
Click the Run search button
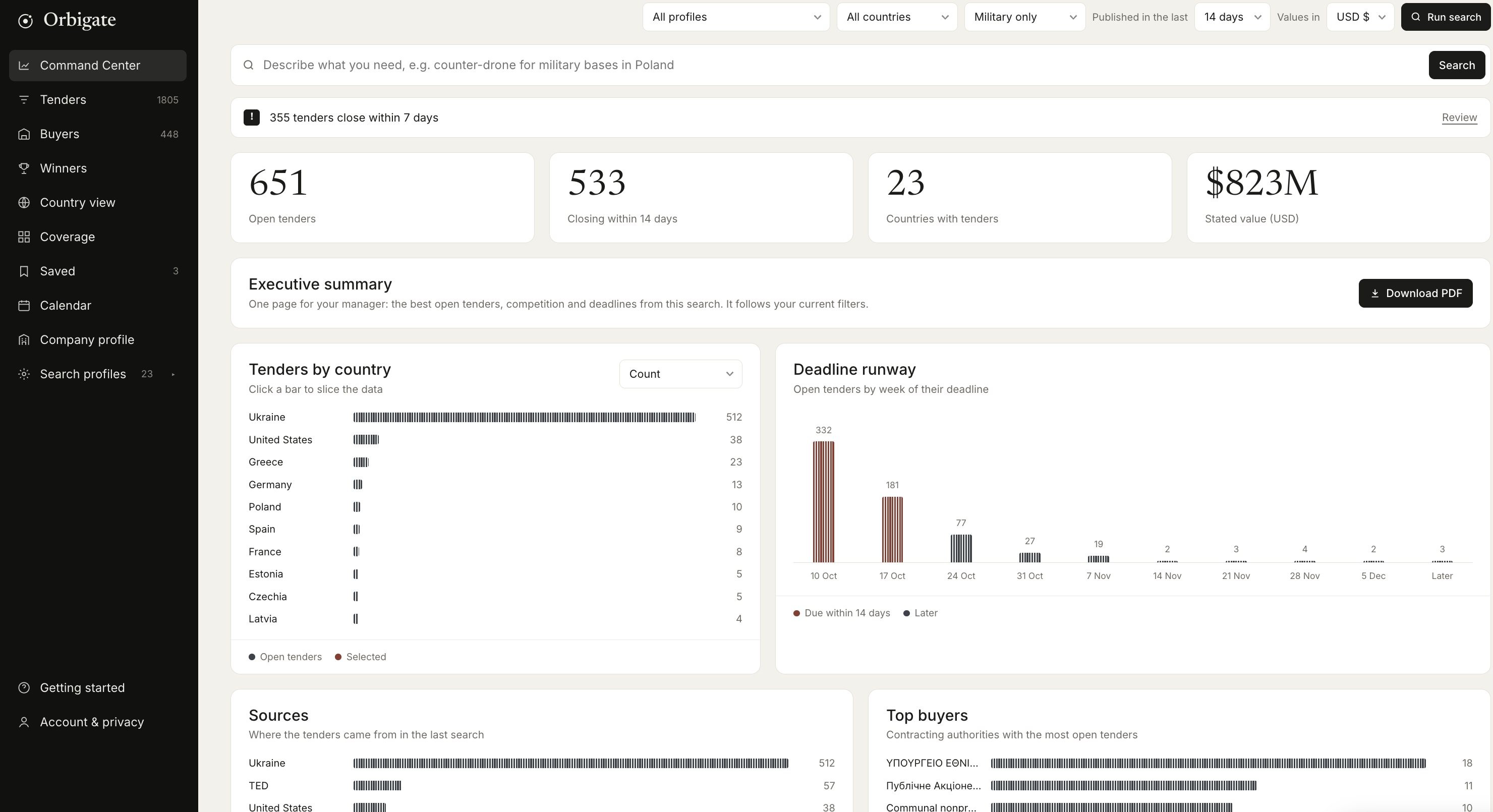[1446, 17]
